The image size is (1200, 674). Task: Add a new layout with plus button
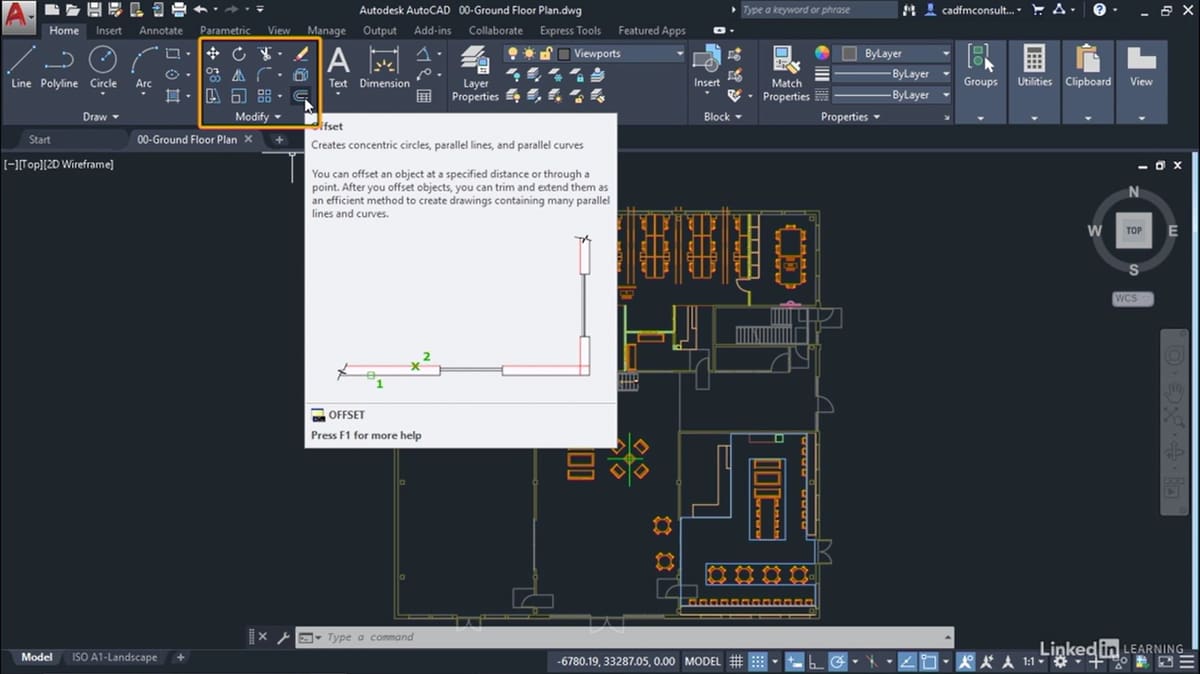pyautogui.click(x=181, y=657)
